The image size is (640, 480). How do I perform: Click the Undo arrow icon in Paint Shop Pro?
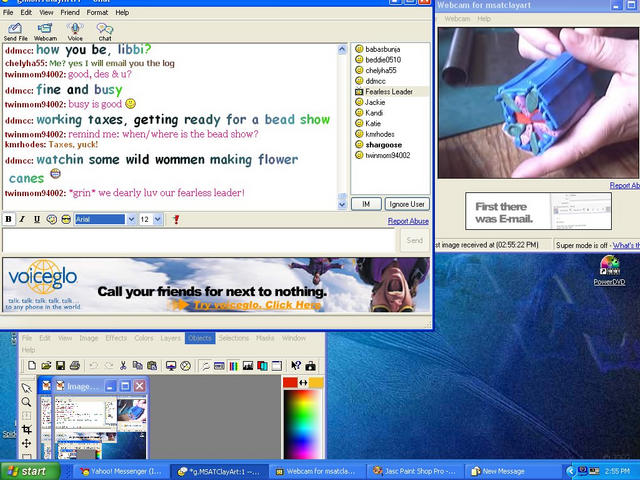94,366
